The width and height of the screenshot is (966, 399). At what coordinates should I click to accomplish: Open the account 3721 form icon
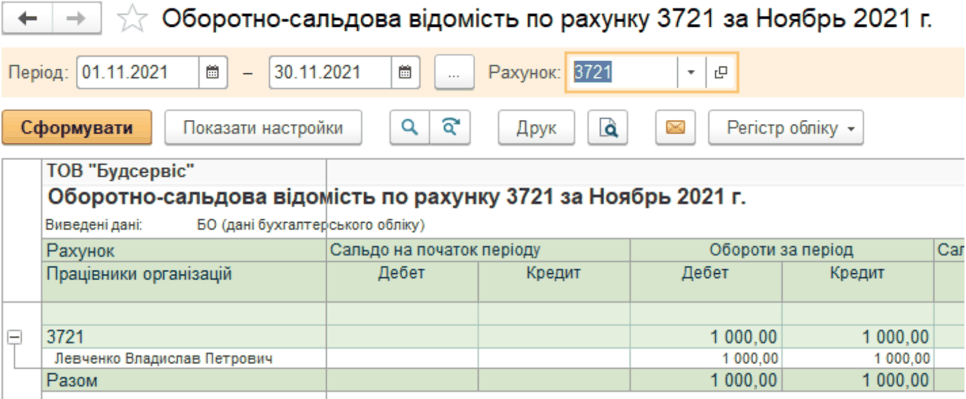[720, 73]
